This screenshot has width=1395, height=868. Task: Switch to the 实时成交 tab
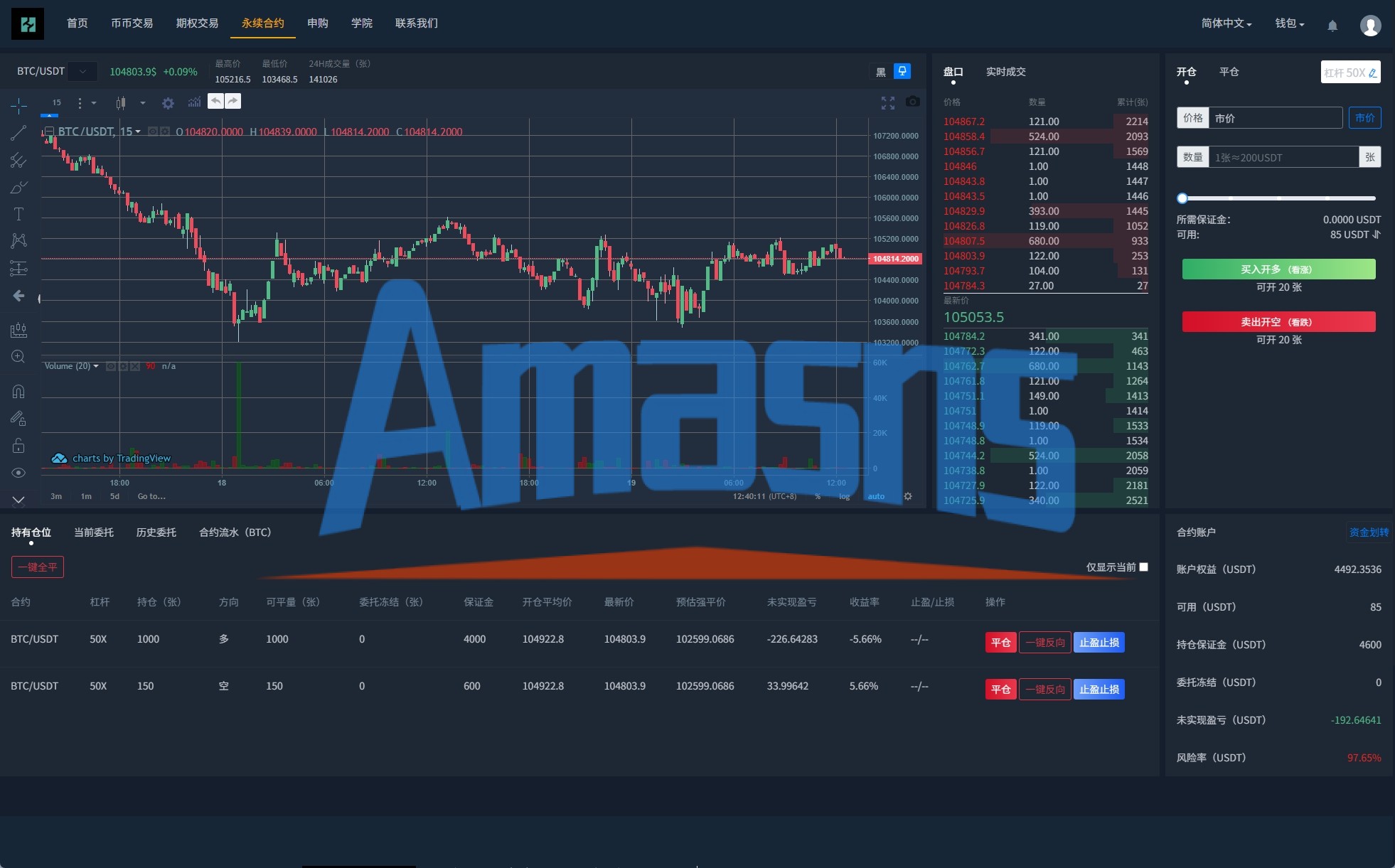coord(1005,72)
